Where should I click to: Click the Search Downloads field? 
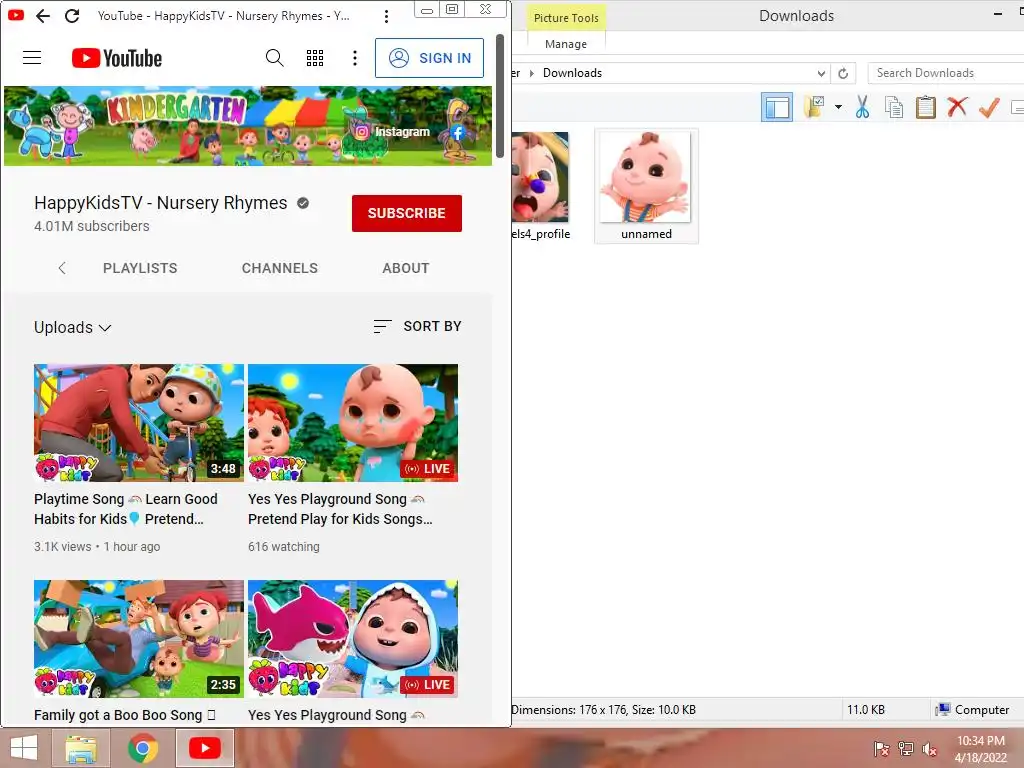click(946, 72)
